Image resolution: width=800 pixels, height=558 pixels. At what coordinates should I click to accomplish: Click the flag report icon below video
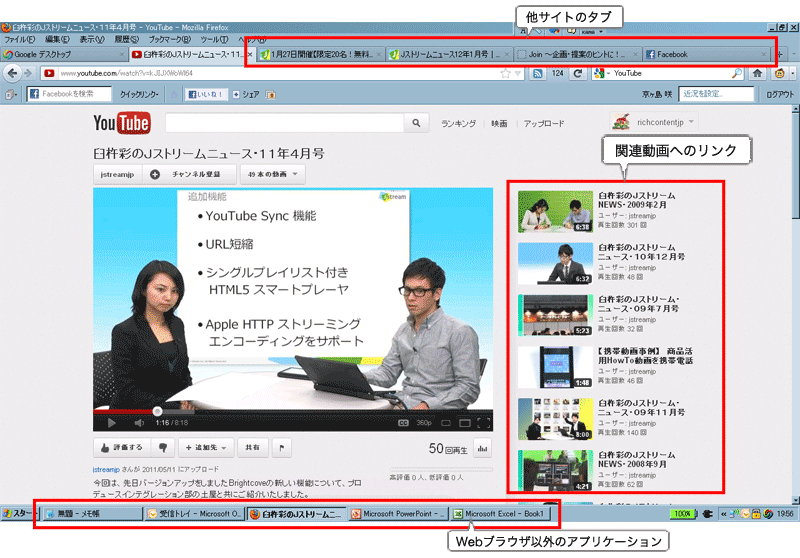point(282,448)
